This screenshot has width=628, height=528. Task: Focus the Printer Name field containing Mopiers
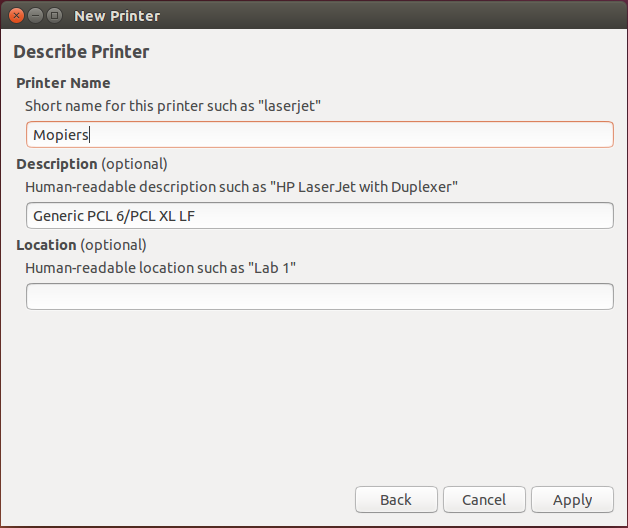(x=320, y=135)
